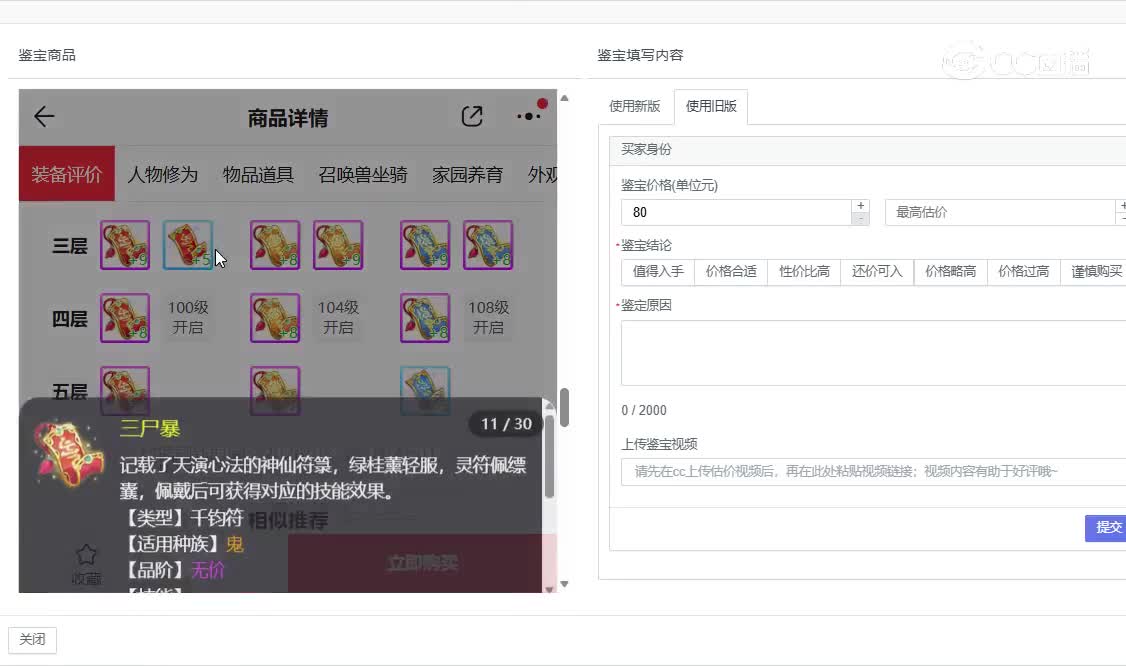This screenshot has height=666, width=1126.
Task: Click the 提交 button
Action: [1106, 528]
